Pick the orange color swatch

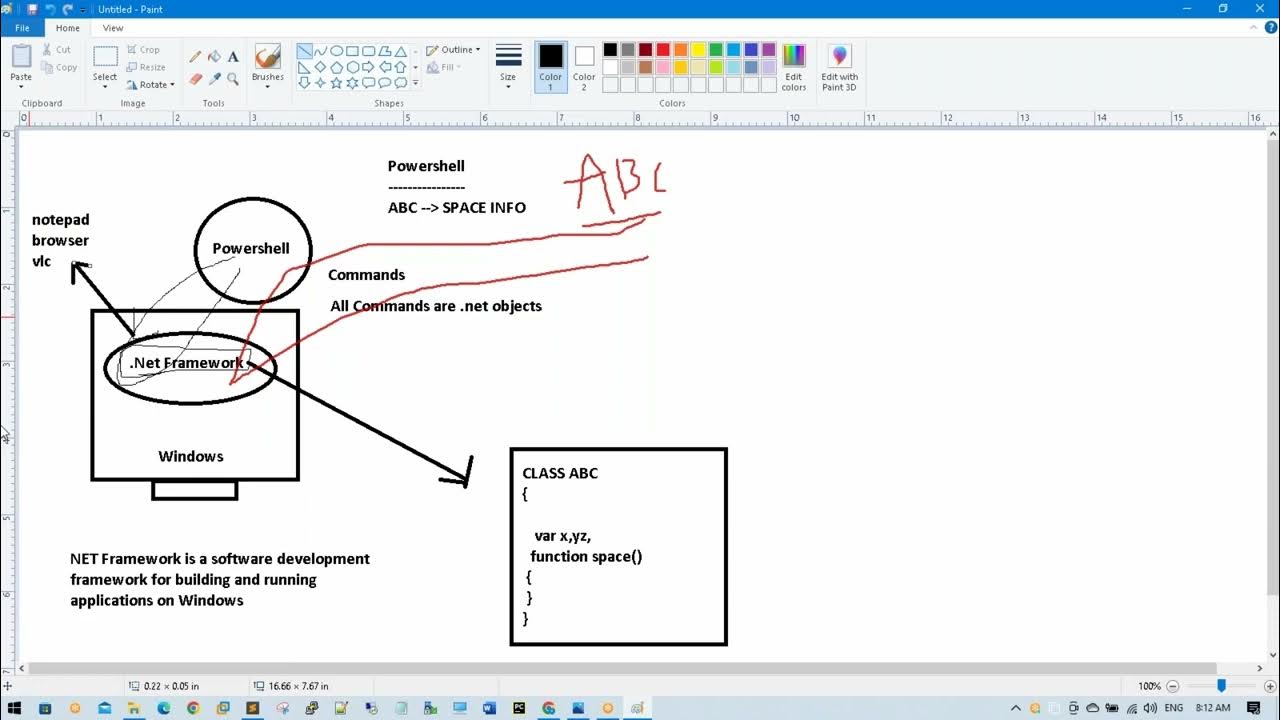click(x=681, y=50)
